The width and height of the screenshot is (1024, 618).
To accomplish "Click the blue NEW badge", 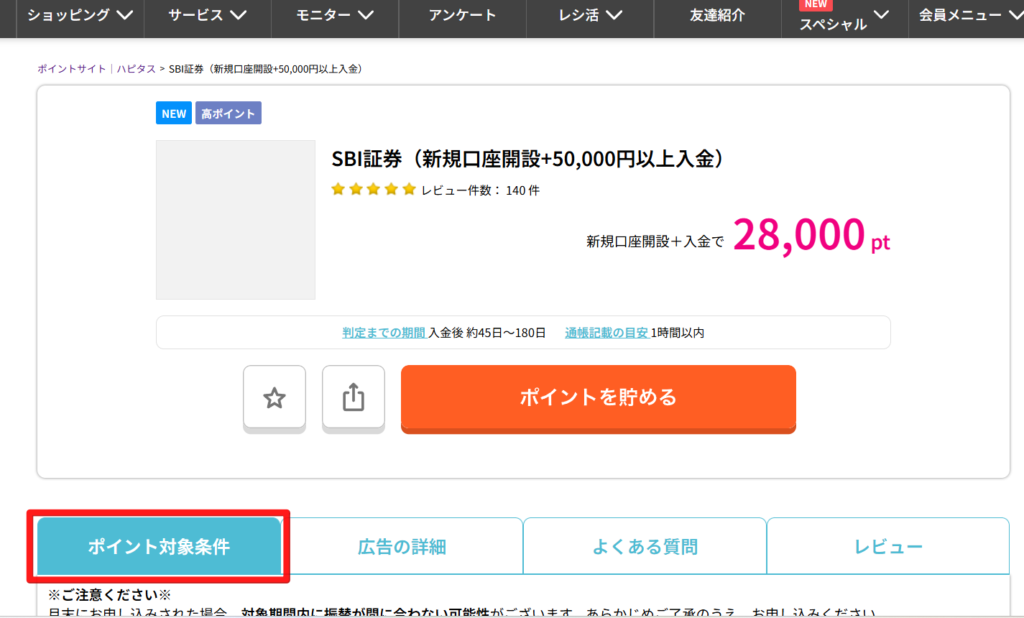I will point(174,113).
